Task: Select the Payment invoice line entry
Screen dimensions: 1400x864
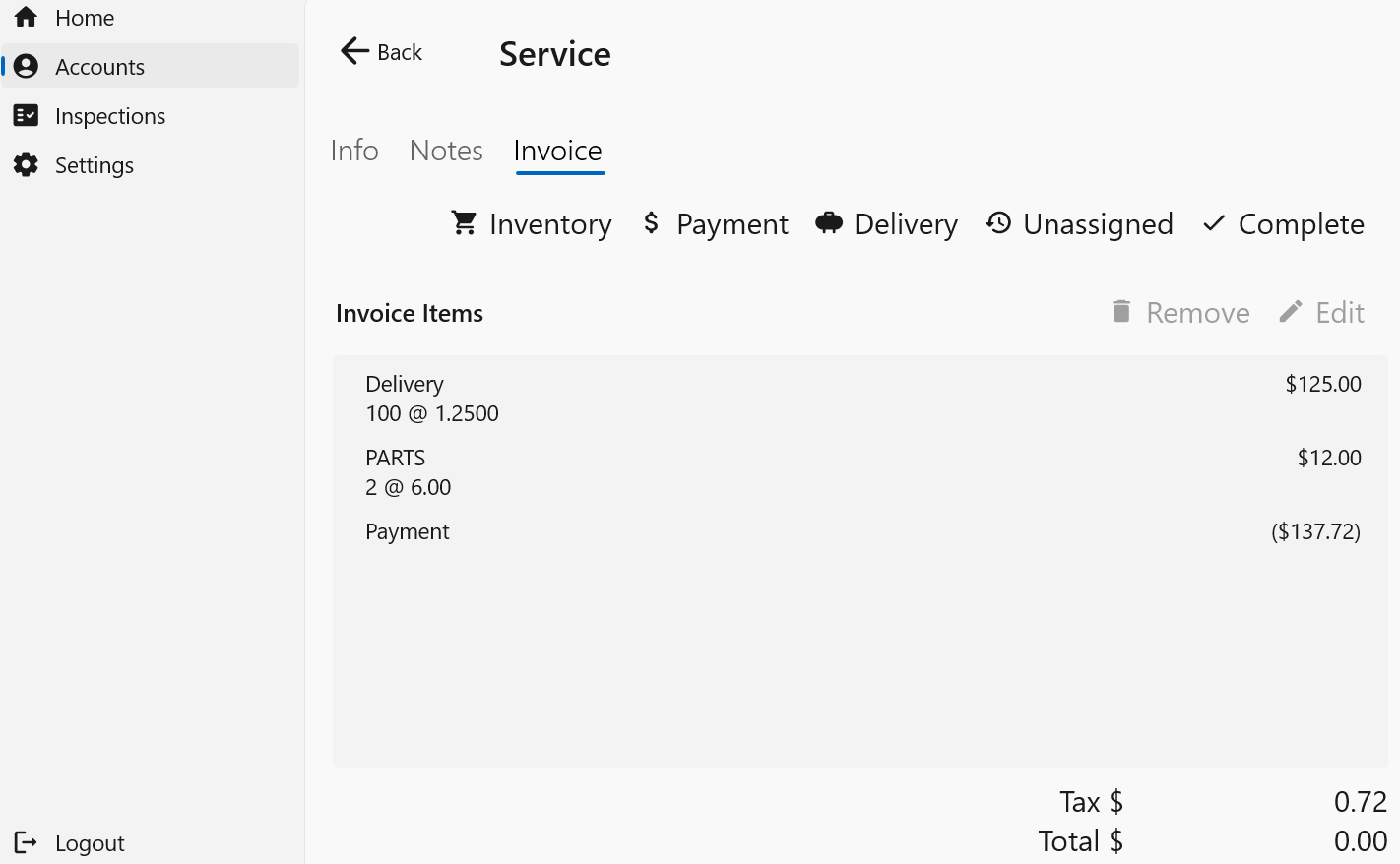Action: (x=859, y=531)
